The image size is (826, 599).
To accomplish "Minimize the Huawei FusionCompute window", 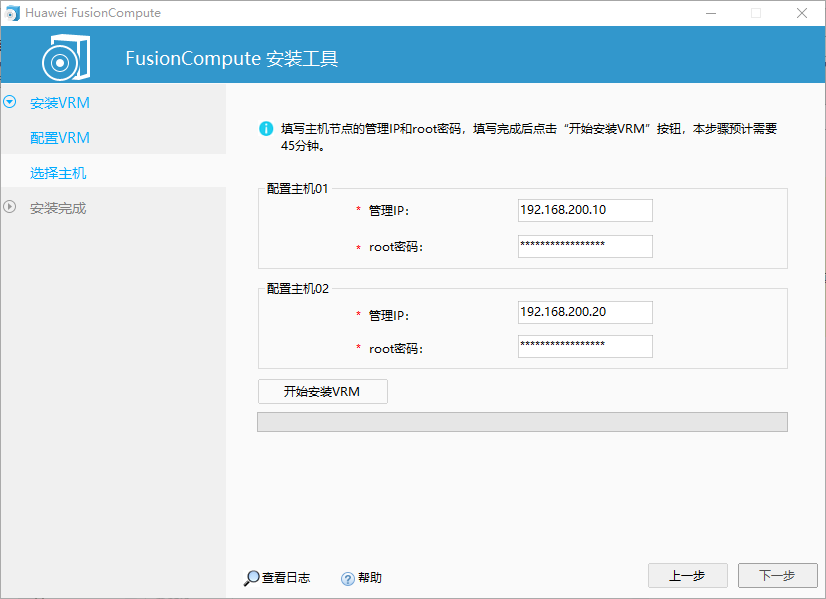I will (x=711, y=13).
